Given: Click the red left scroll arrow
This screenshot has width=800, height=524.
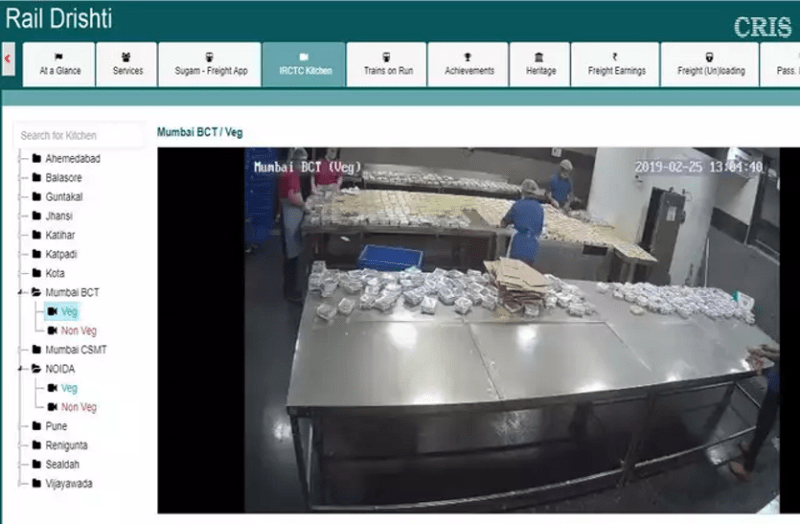Looking at the screenshot, I should tap(8, 59).
